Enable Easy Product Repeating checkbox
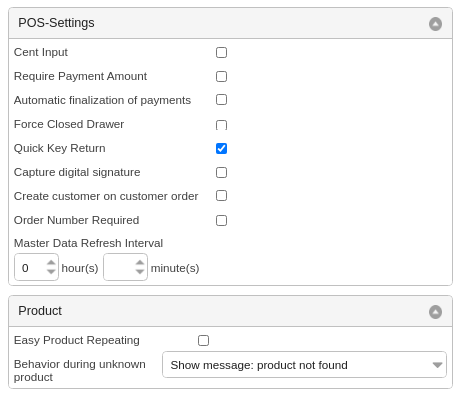460x397 pixels. pos(203,340)
